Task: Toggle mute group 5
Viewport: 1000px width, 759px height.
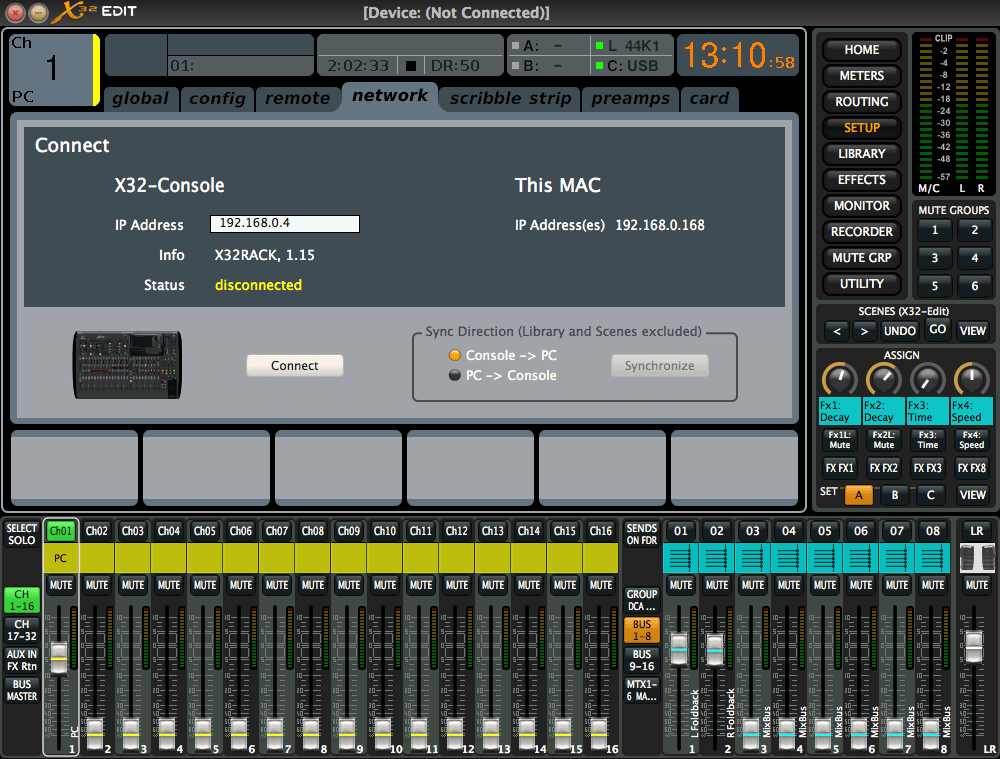Action: tap(935, 286)
